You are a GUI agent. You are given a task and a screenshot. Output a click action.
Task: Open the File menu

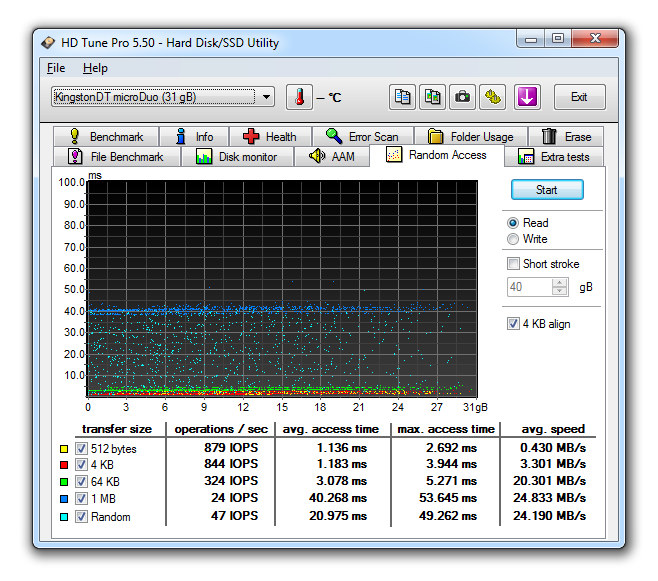point(56,68)
